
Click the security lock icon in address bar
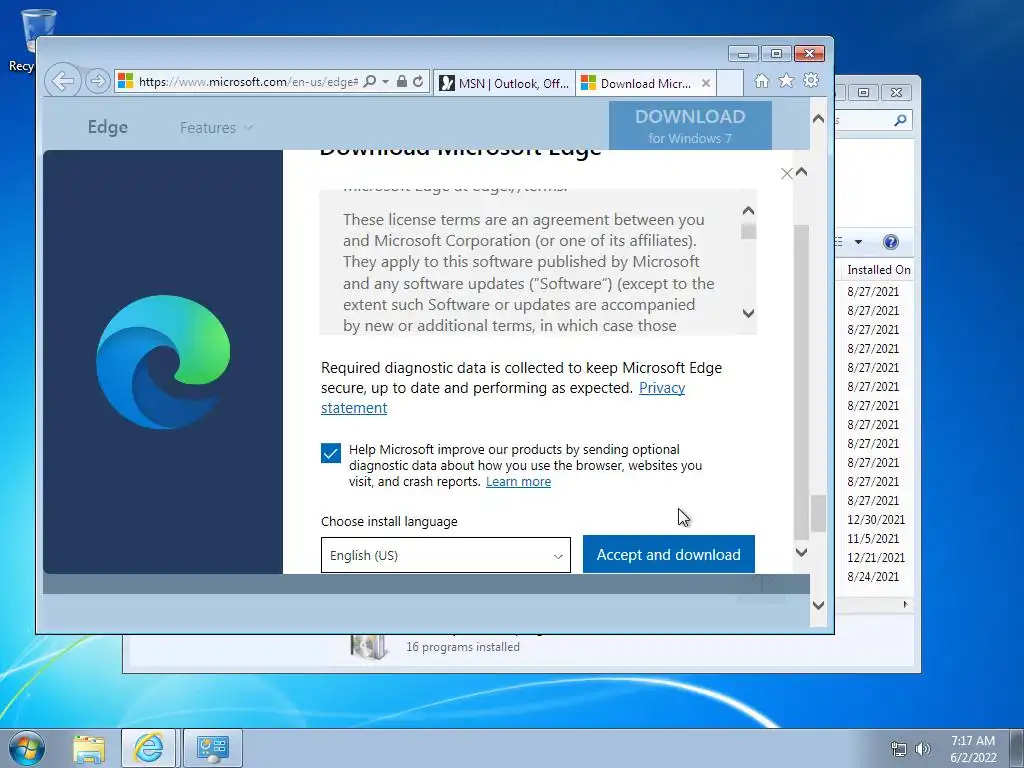coord(402,82)
